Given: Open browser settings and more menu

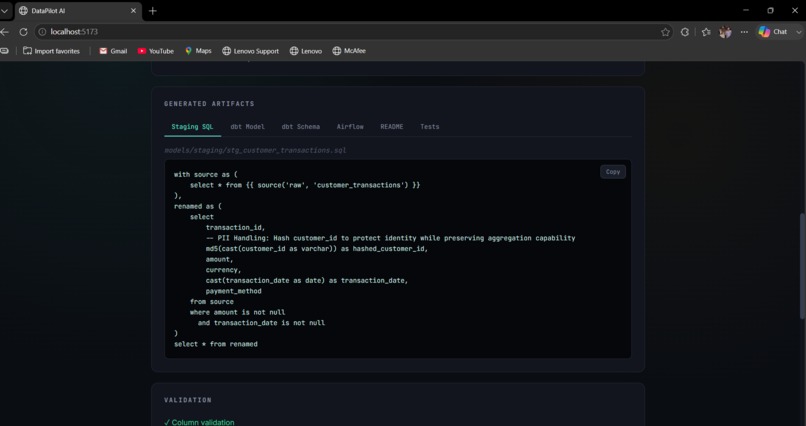Looking at the screenshot, I should tap(744, 32).
